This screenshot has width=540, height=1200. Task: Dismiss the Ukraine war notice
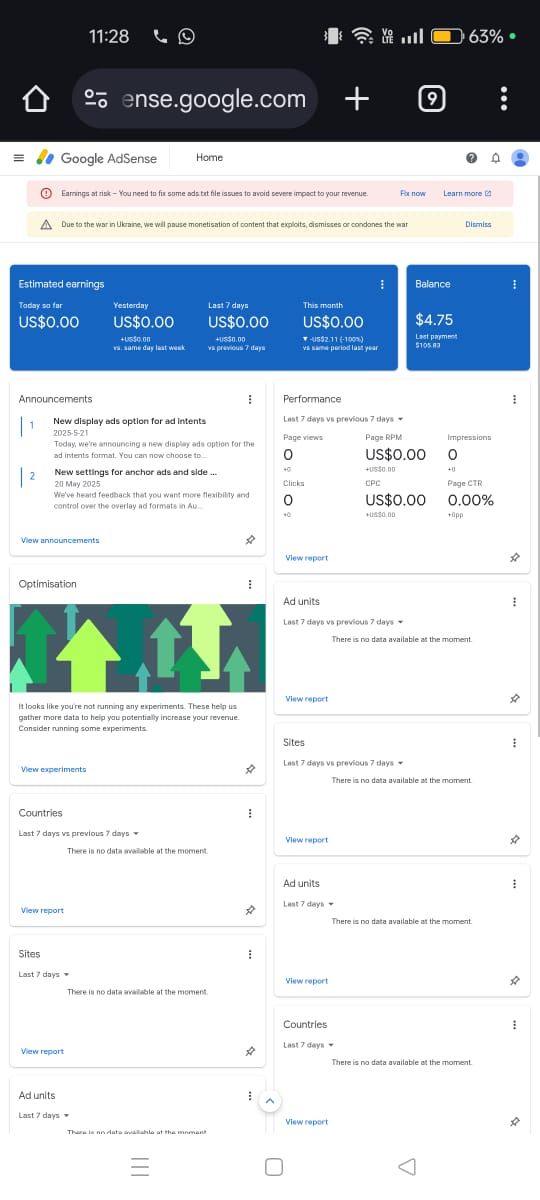(x=478, y=225)
